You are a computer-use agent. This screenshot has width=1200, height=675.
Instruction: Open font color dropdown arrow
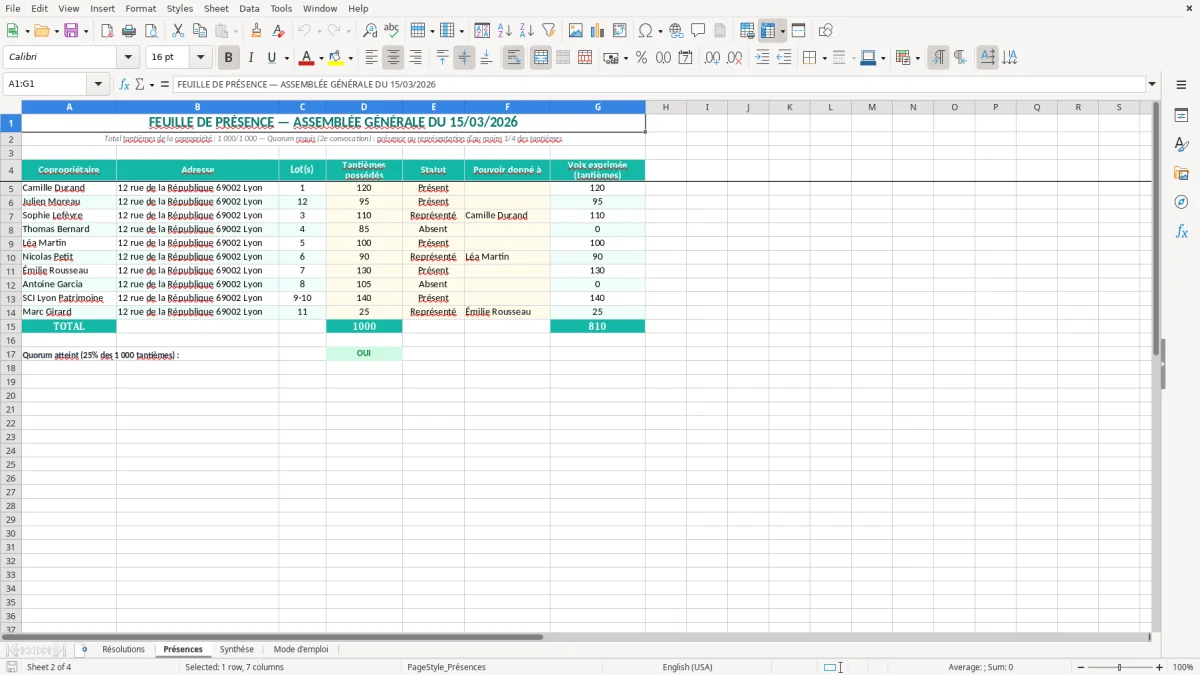pyautogui.click(x=321, y=58)
